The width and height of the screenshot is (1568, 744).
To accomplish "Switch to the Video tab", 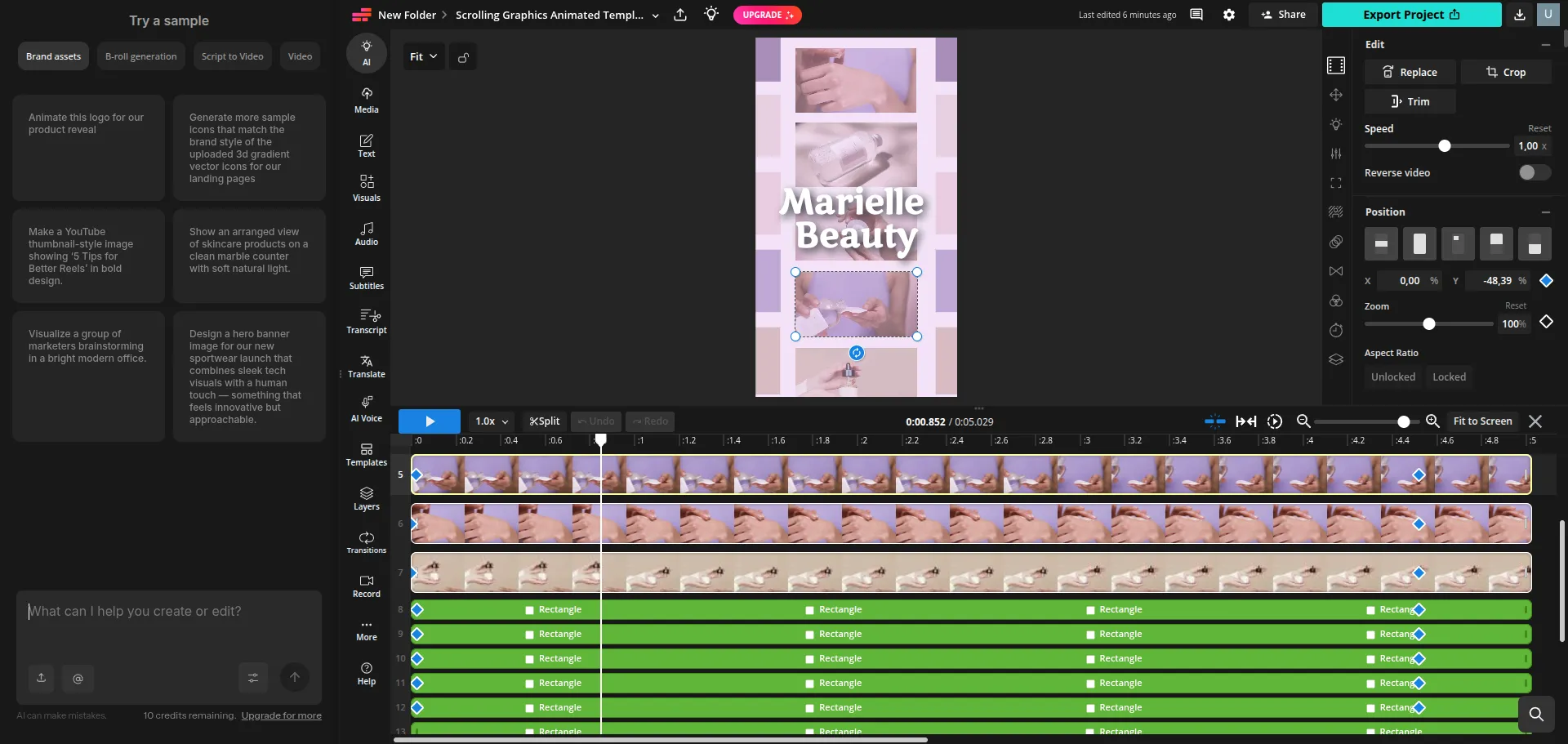I will coord(300,56).
